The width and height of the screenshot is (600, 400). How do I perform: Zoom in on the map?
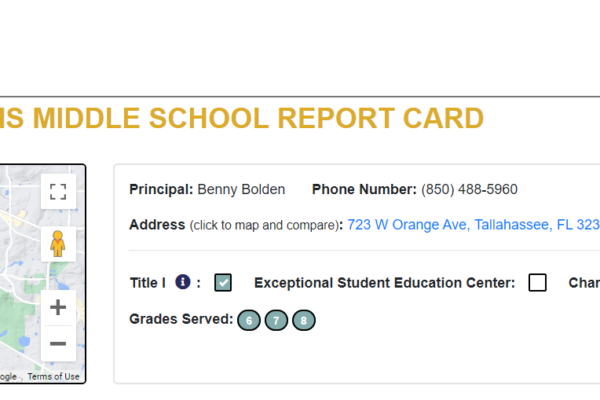58,307
